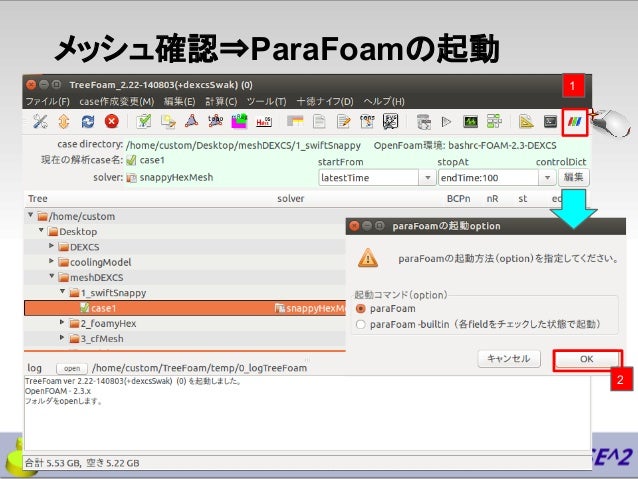Click the magenta grid editor toolbar icon

pyautogui.click(x=239, y=121)
